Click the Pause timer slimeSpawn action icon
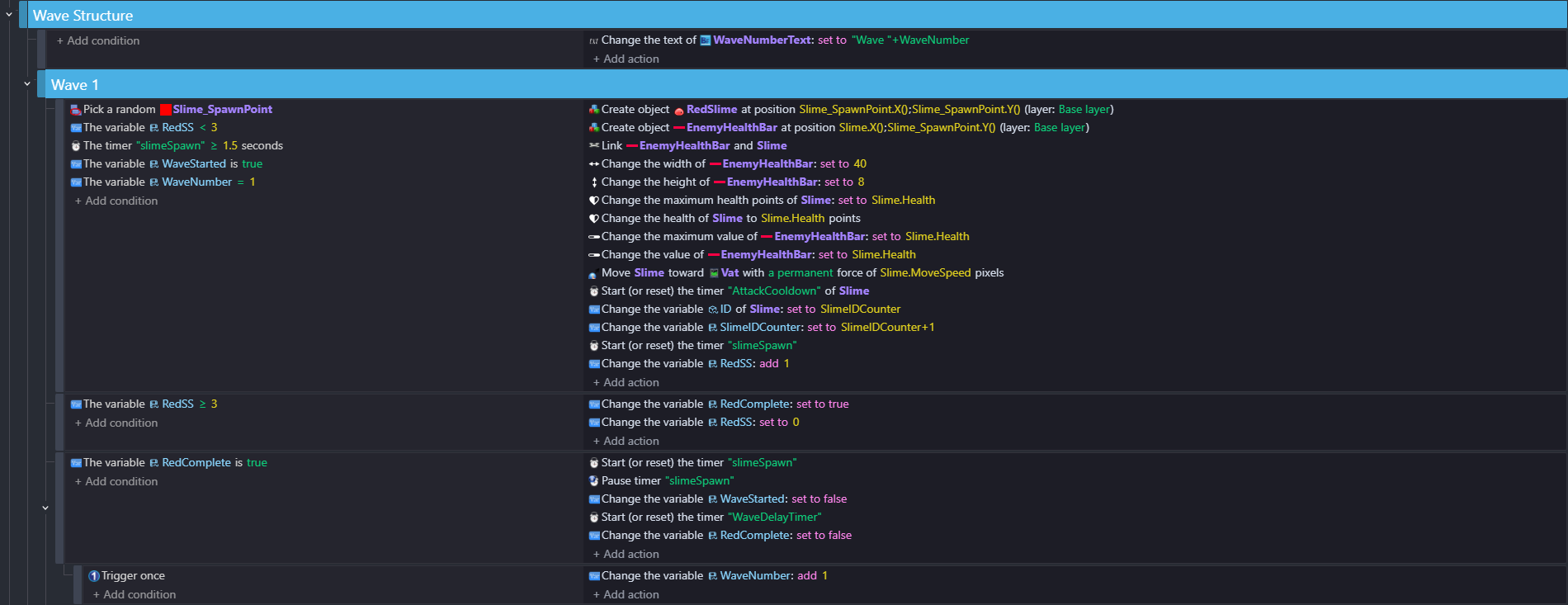Image resolution: width=1568 pixels, height=605 pixels. [x=594, y=481]
